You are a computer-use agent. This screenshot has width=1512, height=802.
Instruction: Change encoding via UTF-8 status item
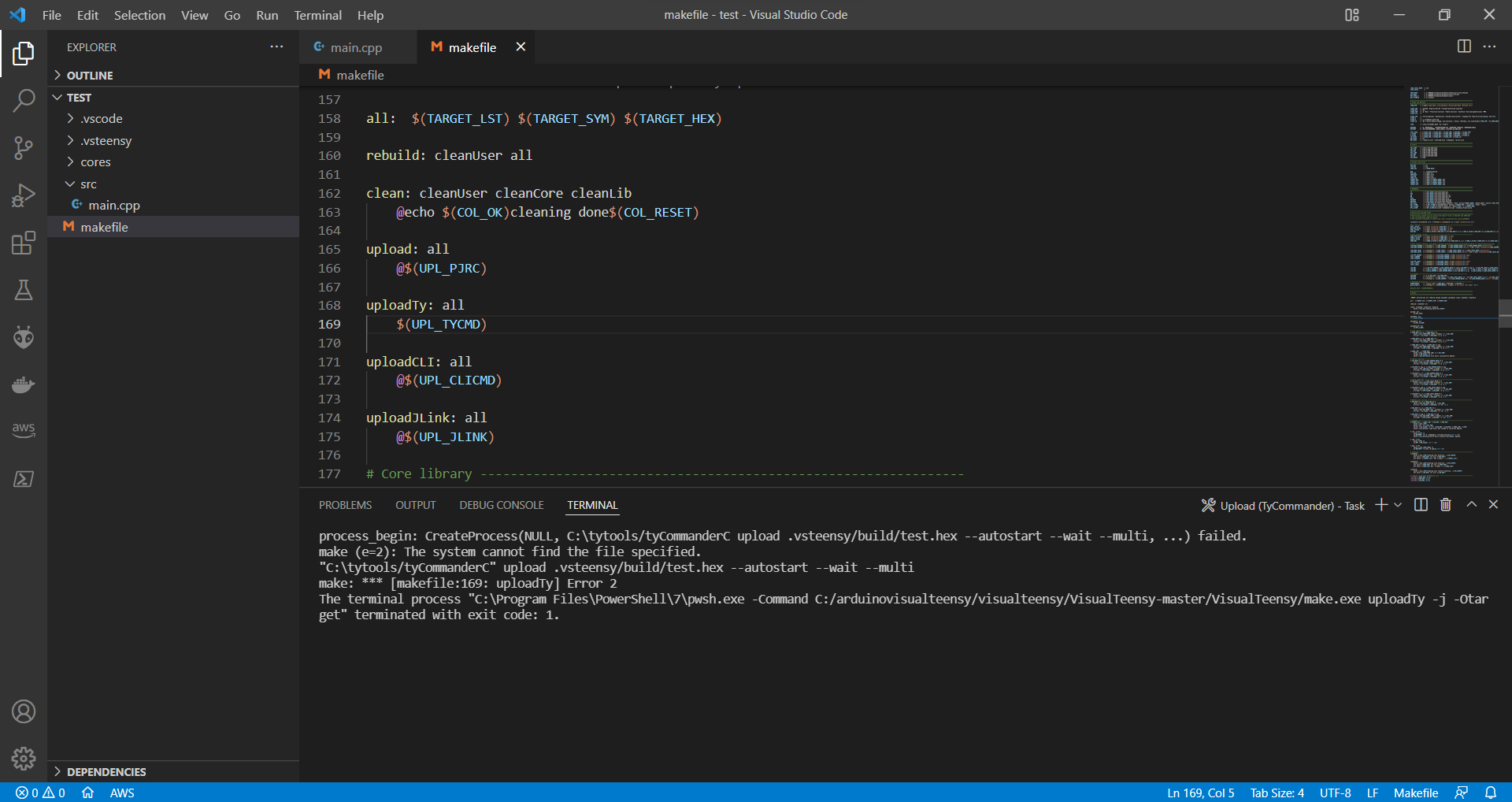pyautogui.click(x=1335, y=793)
